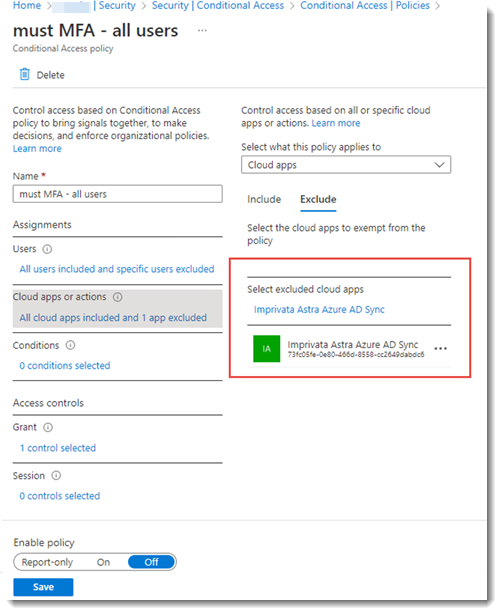Set Enable policy toggle to On
The image size is (502, 615).
click(104, 562)
